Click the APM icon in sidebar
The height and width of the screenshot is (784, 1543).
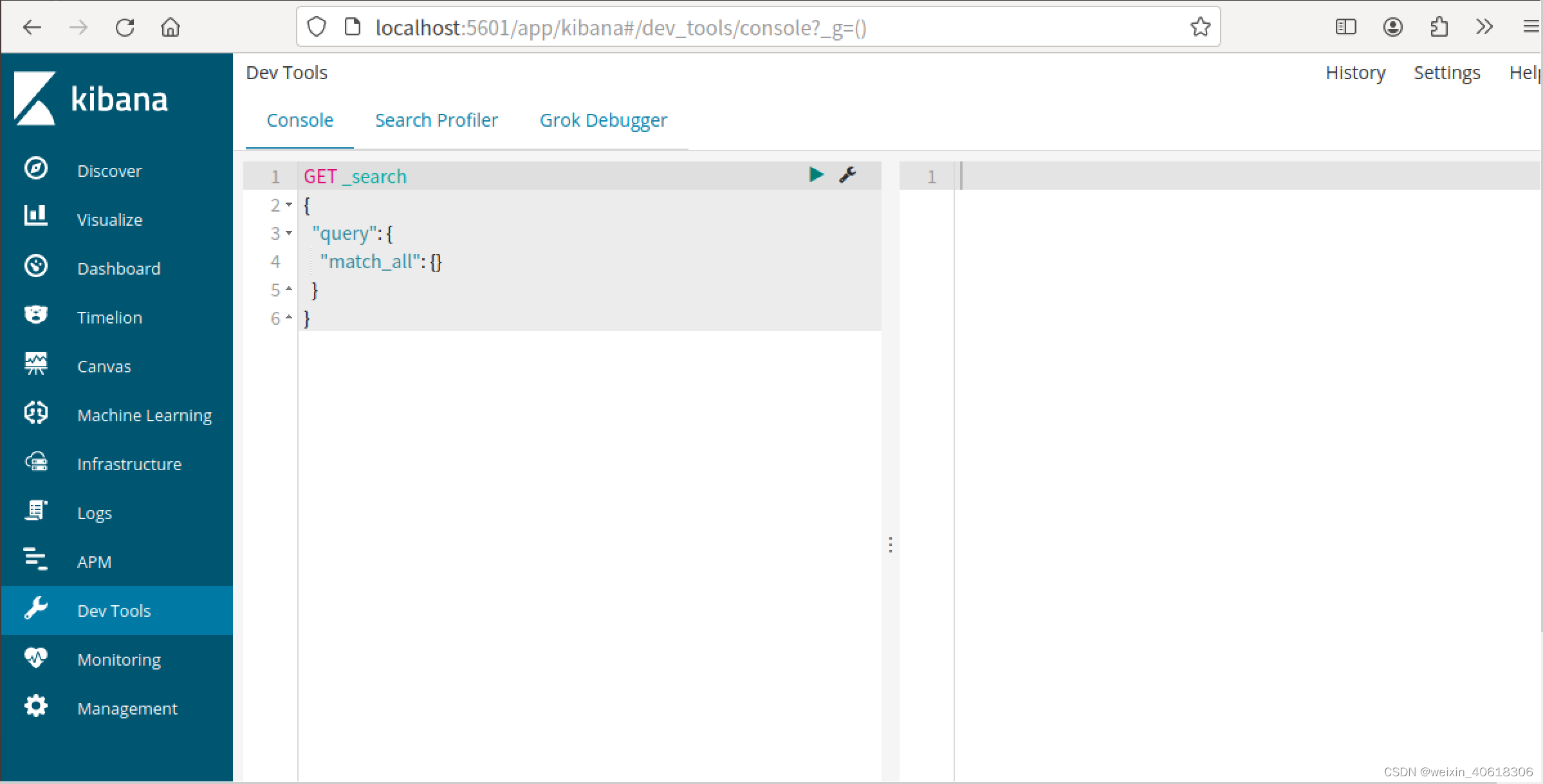(x=36, y=560)
